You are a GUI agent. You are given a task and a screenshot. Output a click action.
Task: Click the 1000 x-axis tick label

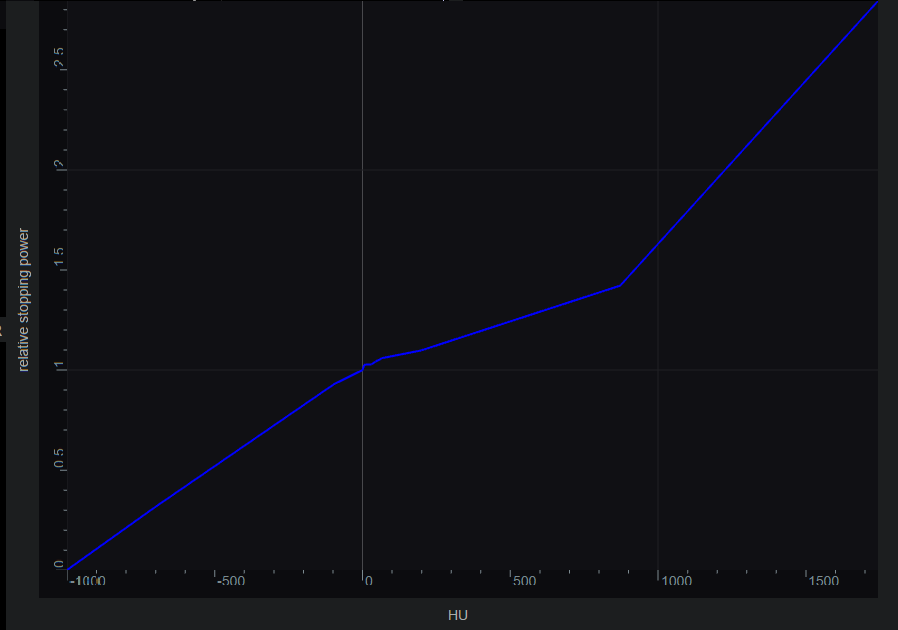click(675, 581)
